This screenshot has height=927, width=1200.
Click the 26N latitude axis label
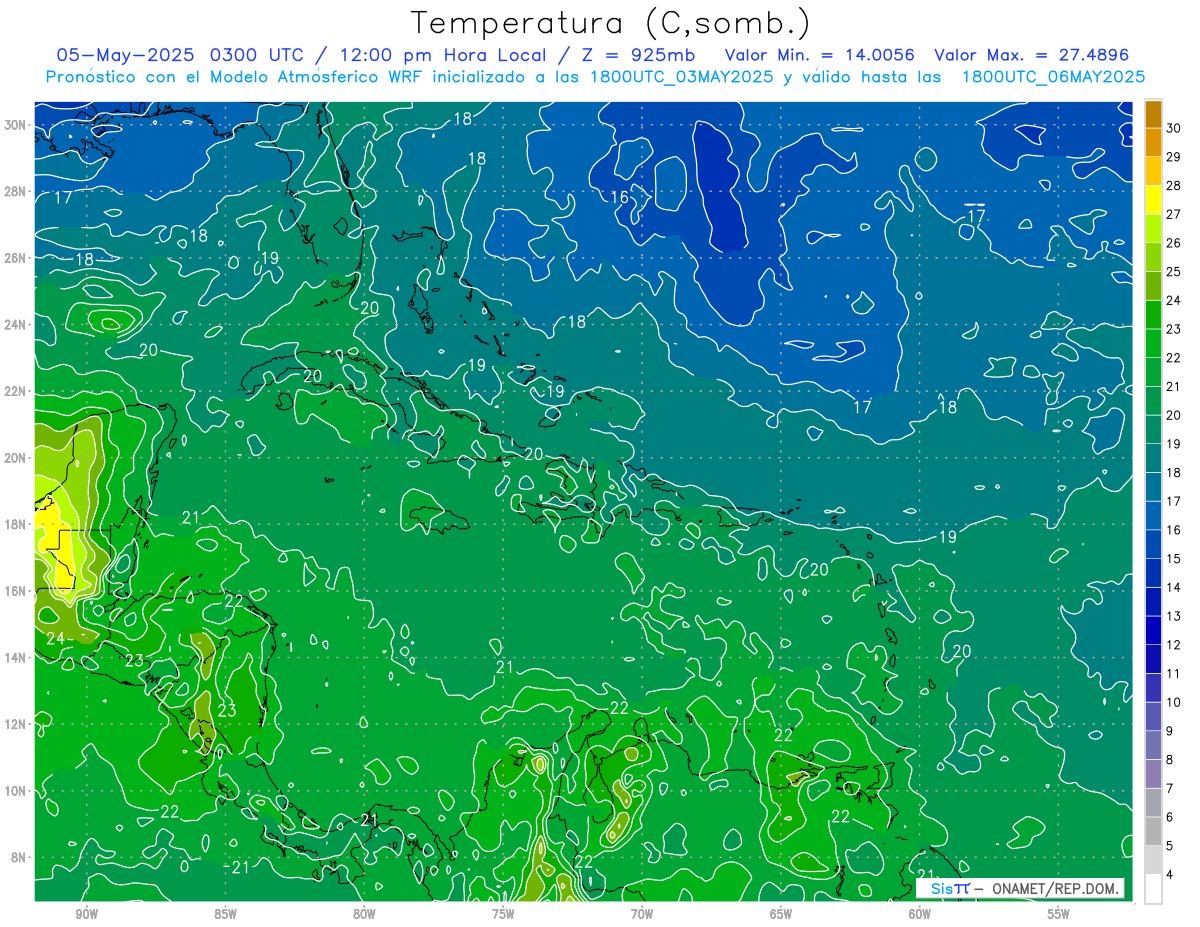click(x=16, y=258)
